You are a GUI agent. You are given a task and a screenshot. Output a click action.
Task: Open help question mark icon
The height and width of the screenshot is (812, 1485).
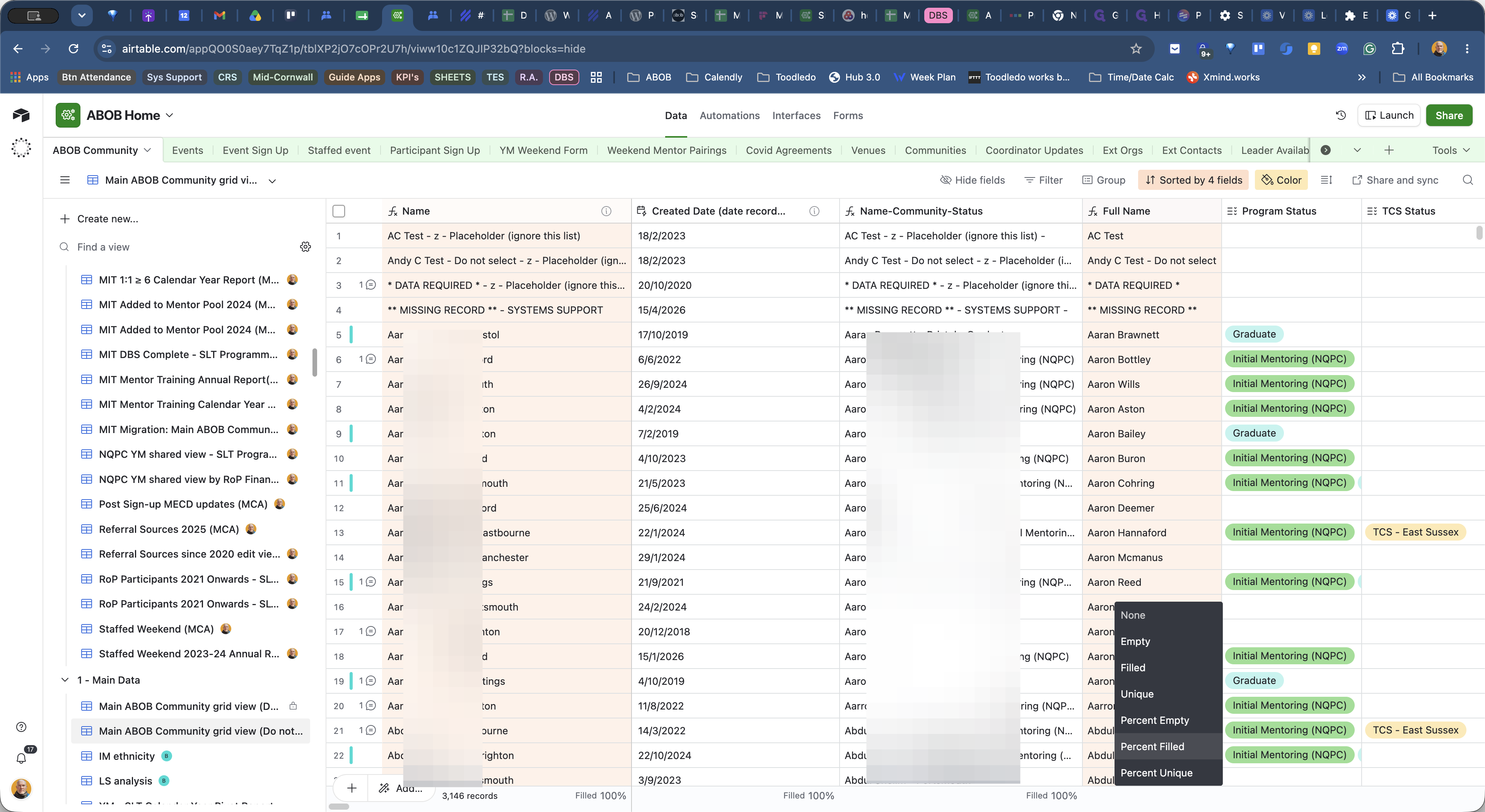(21, 727)
